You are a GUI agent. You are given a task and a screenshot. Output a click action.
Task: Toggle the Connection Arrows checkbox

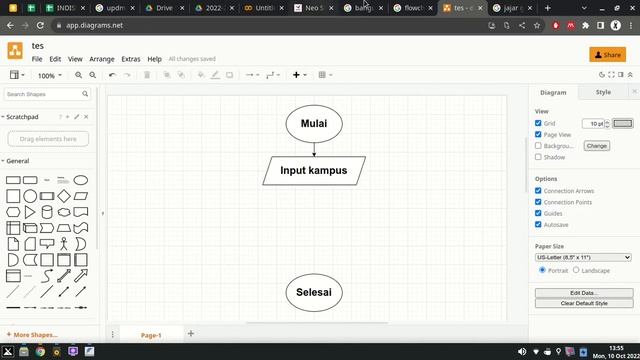pyautogui.click(x=538, y=191)
